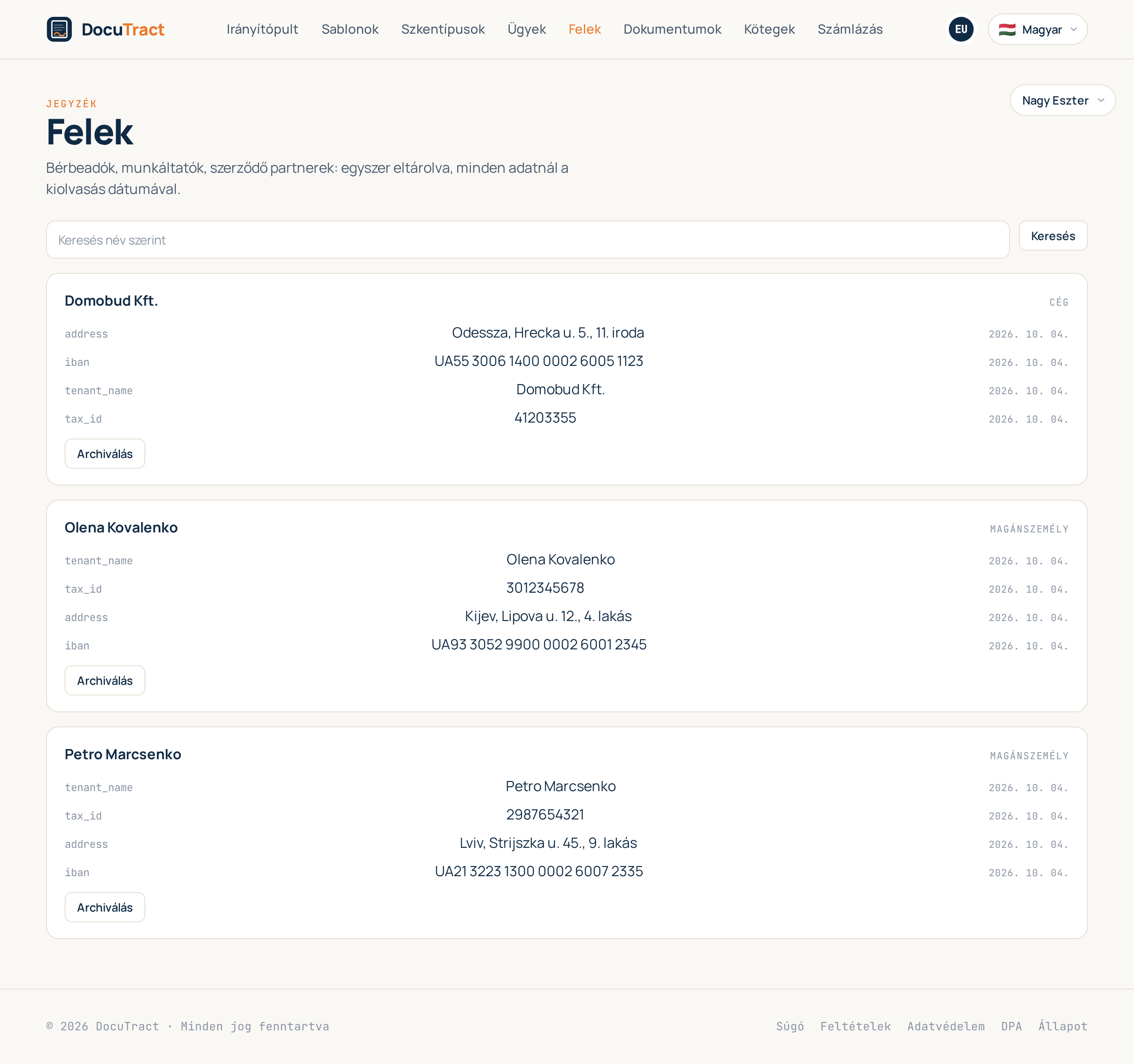Open the Kötegek nav item
The image size is (1134, 1064).
click(x=769, y=29)
